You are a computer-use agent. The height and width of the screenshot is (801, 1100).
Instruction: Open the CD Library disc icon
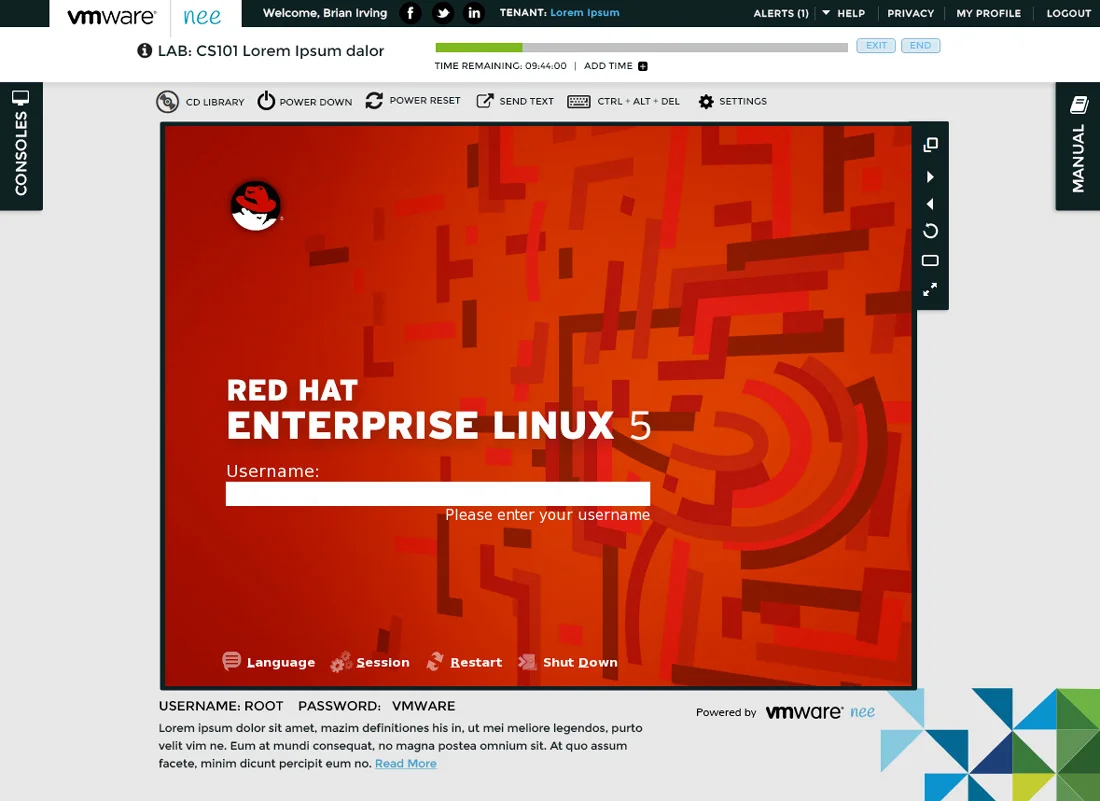pos(167,102)
